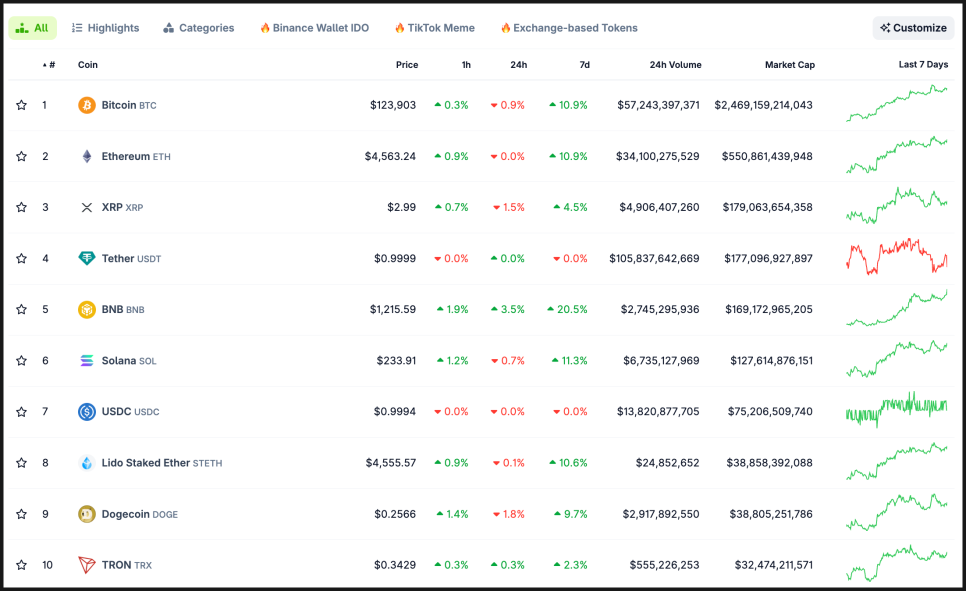
Task: Click the Dogecoin logo icon
Action: [87, 514]
